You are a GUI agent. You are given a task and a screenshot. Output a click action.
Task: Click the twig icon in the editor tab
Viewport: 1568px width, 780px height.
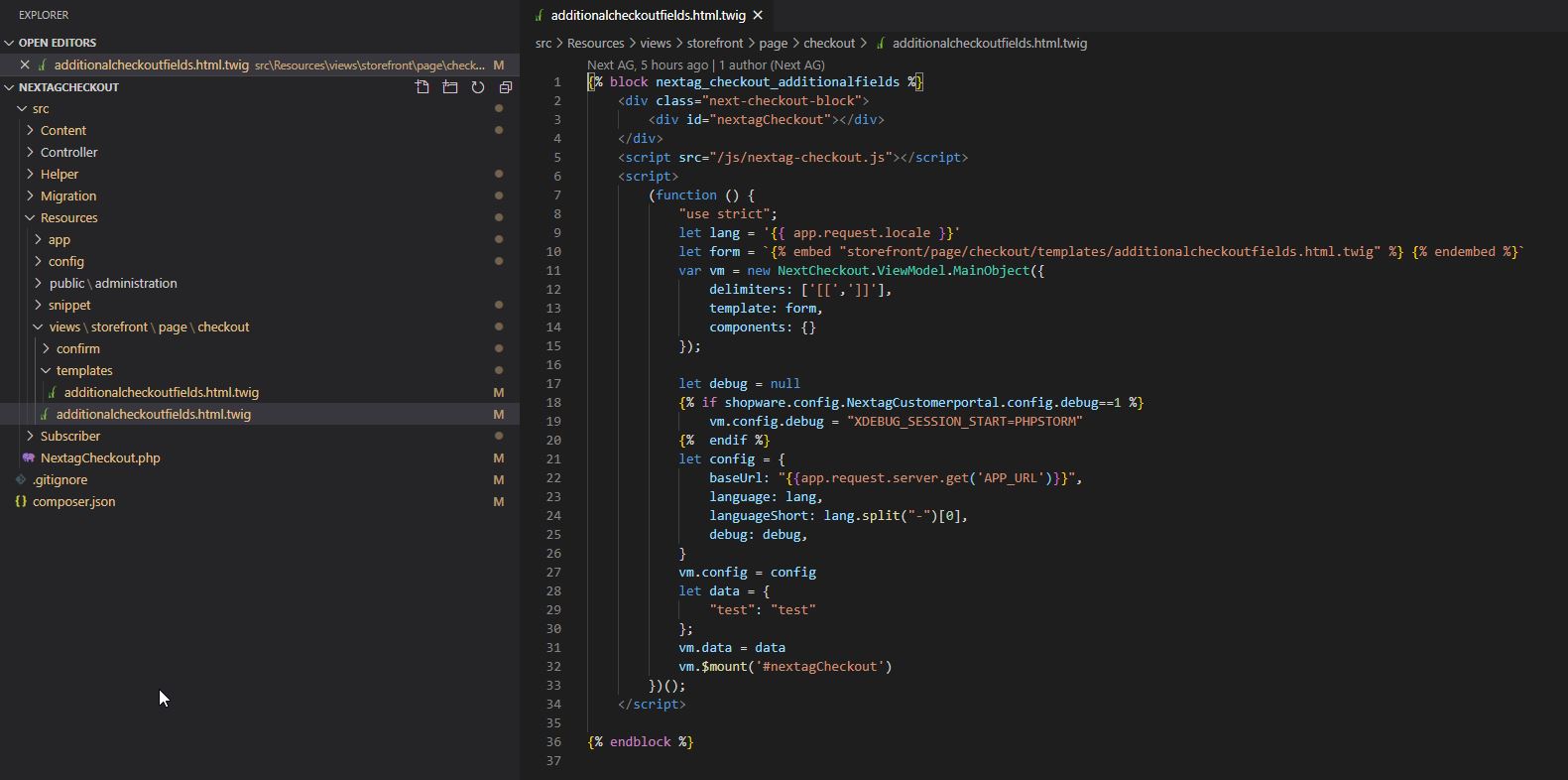click(539, 15)
